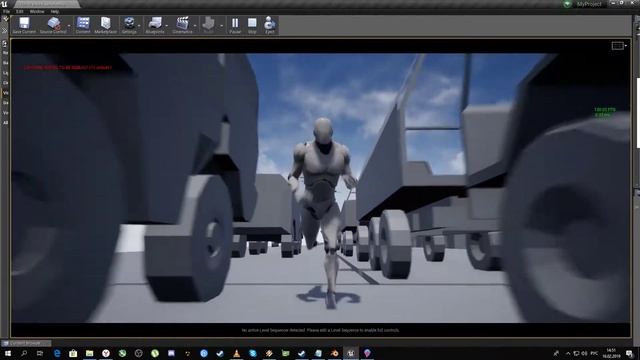Open the Content browser toolbar icon

[83, 25]
